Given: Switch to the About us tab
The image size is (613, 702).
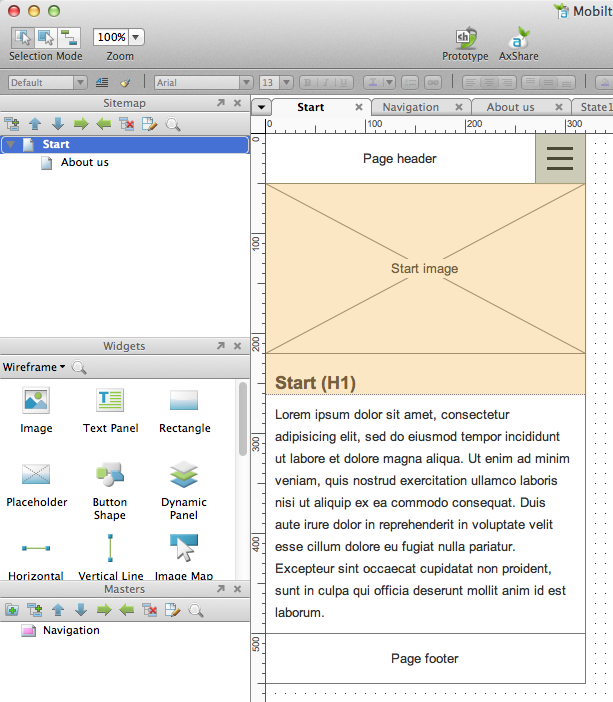Looking at the screenshot, I should [x=510, y=107].
